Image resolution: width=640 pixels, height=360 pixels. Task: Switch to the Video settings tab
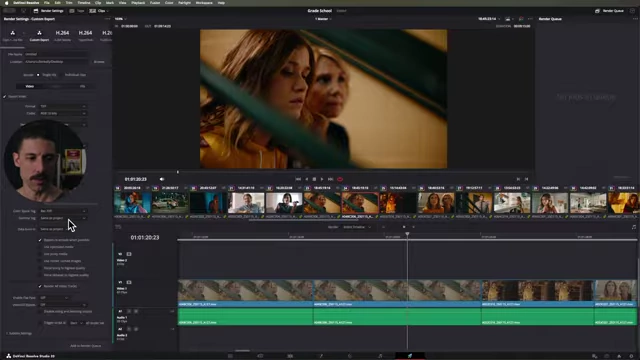[29, 86]
